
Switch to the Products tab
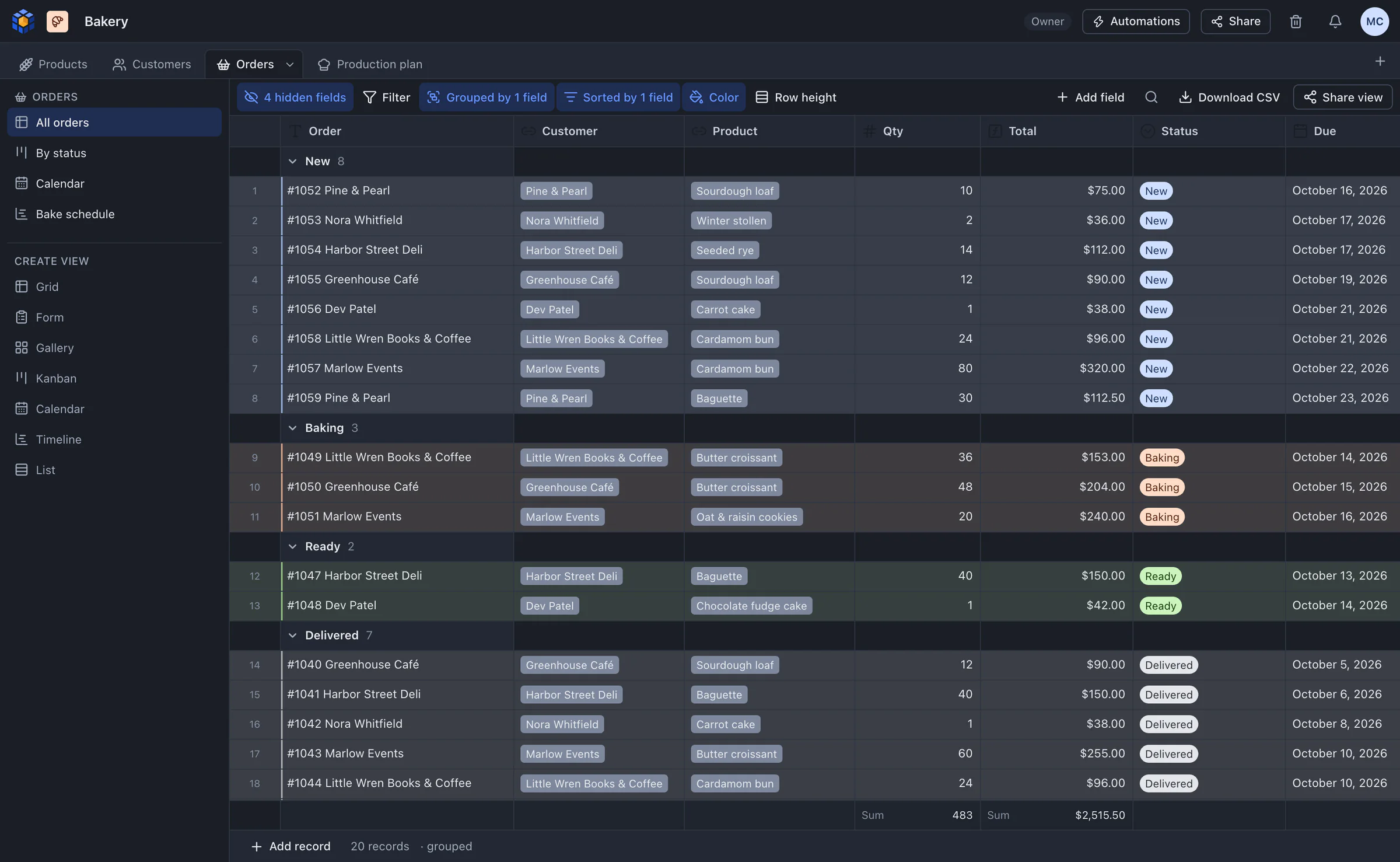pyautogui.click(x=53, y=64)
